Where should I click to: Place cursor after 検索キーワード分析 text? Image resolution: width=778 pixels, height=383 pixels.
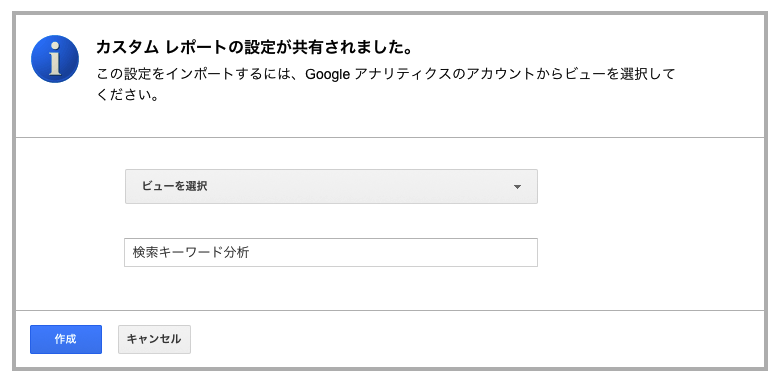[x=251, y=253]
